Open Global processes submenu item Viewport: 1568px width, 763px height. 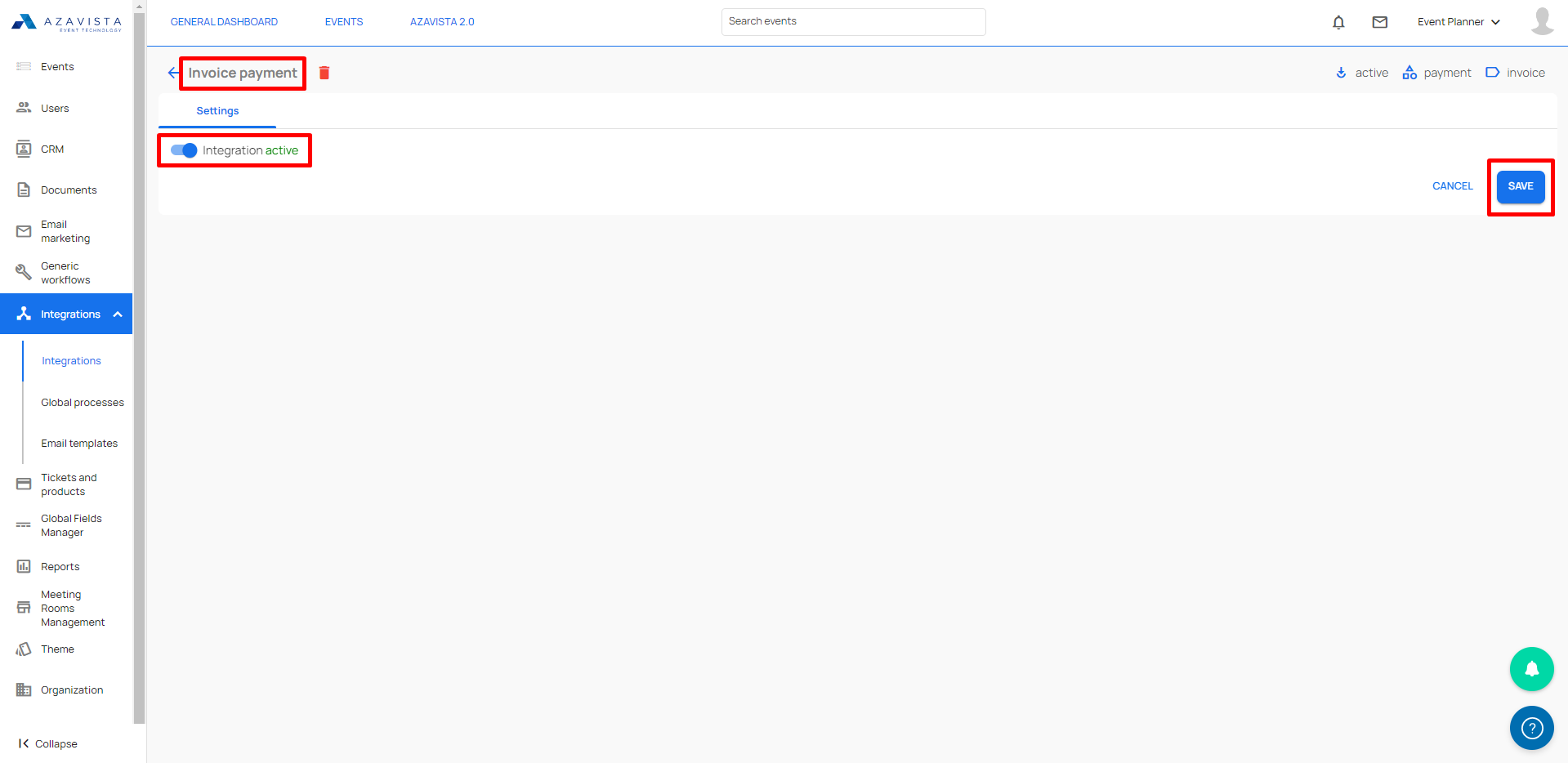[83, 403]
